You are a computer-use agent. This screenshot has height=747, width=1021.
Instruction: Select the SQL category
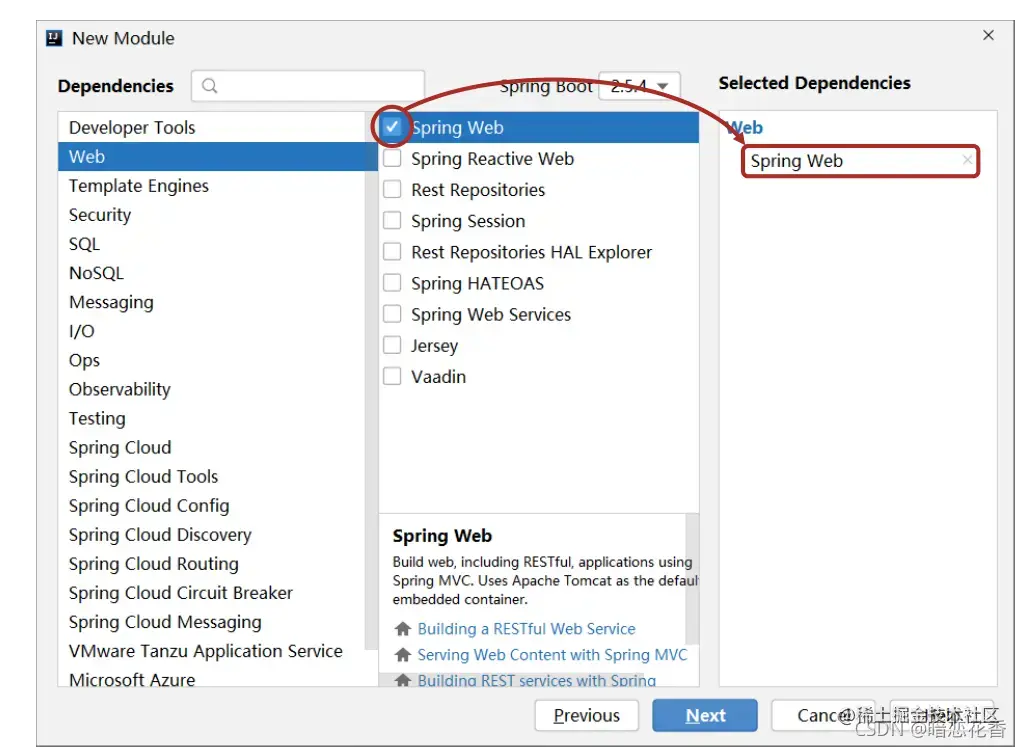pos(212,244)
